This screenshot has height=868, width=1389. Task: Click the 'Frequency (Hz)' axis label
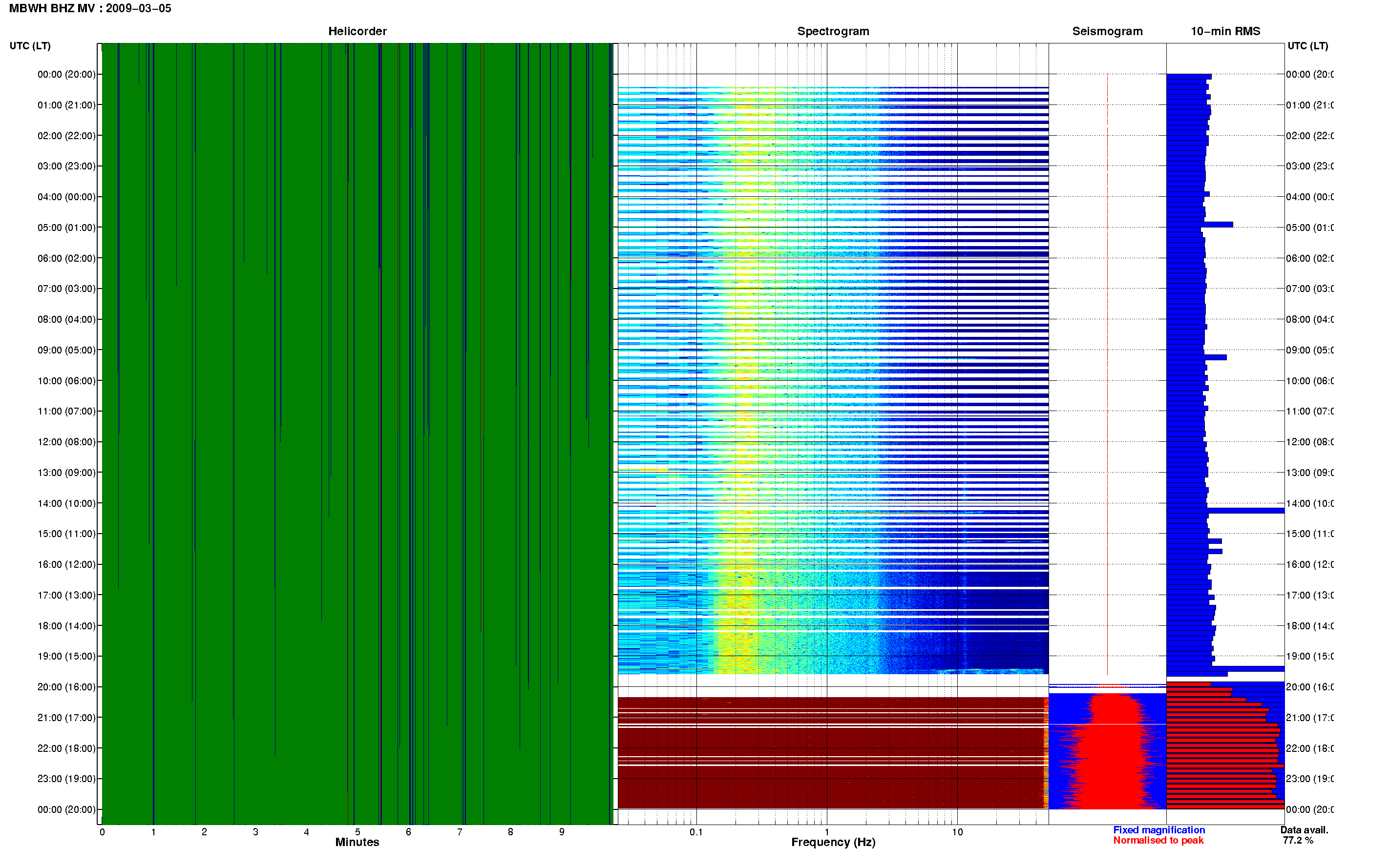[x=833, y=842]
